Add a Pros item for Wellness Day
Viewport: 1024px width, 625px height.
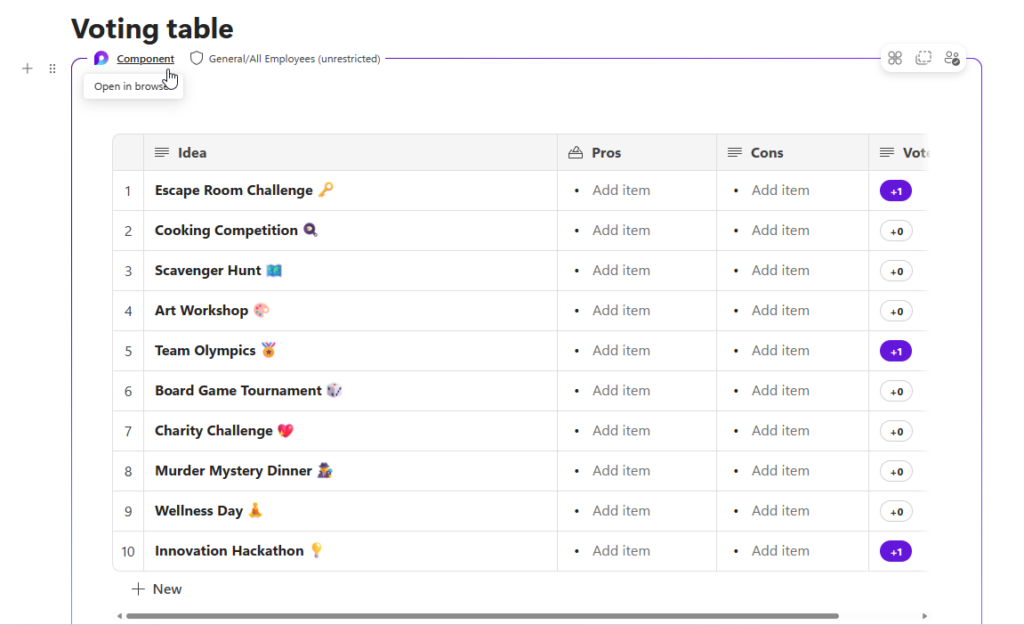point(621,511)
